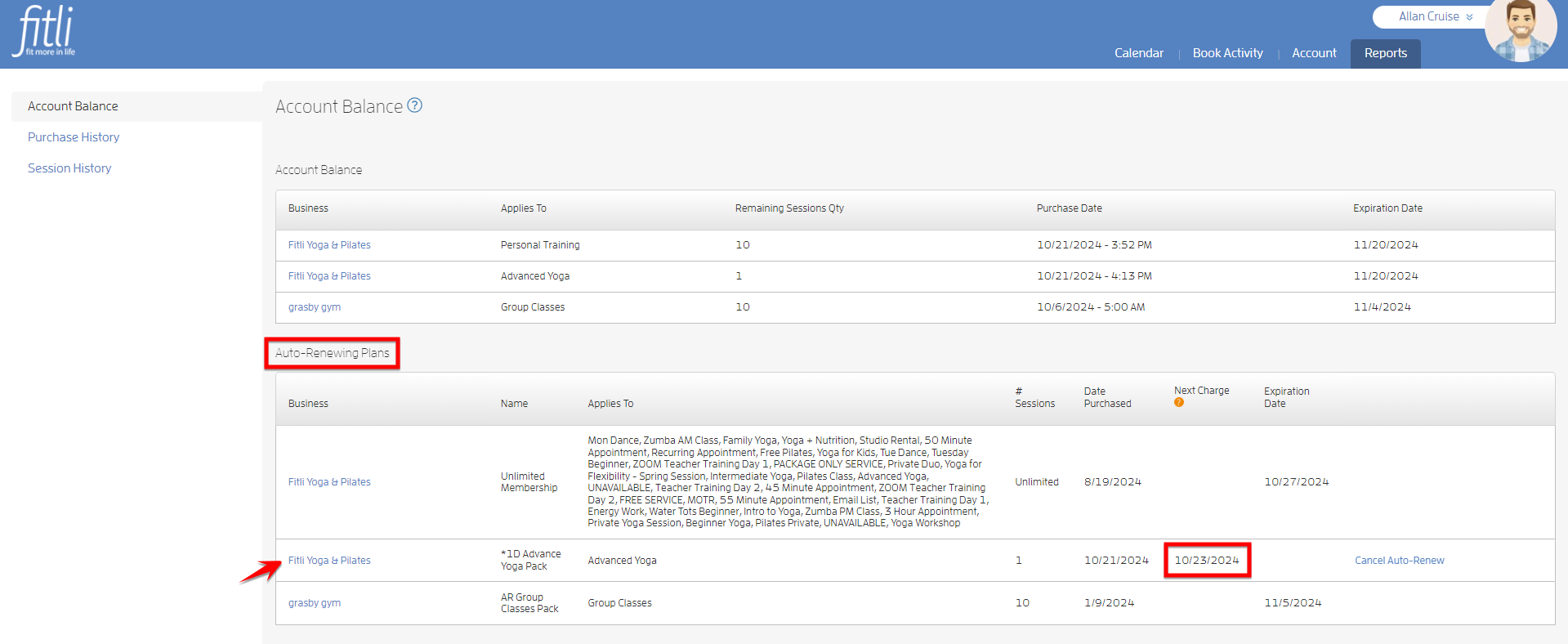
Task: Click next charge date 10/23/2024
Action: pyautogui.click(x=1207, y=561)
